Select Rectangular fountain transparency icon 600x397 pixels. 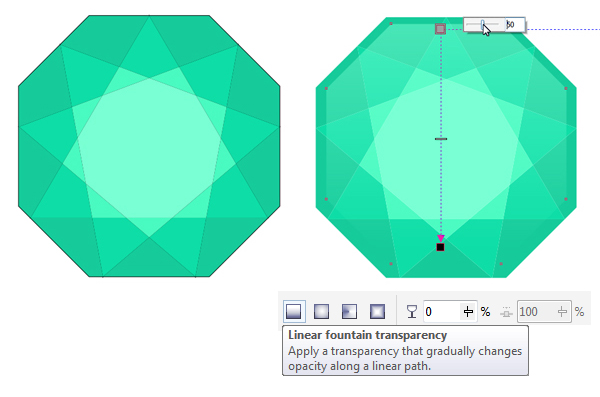coord(377,311)
